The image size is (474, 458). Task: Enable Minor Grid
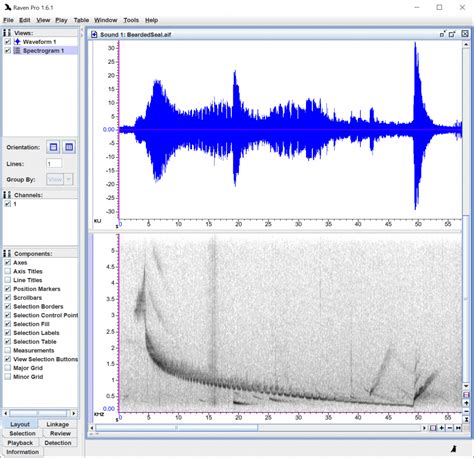[8, 377]
